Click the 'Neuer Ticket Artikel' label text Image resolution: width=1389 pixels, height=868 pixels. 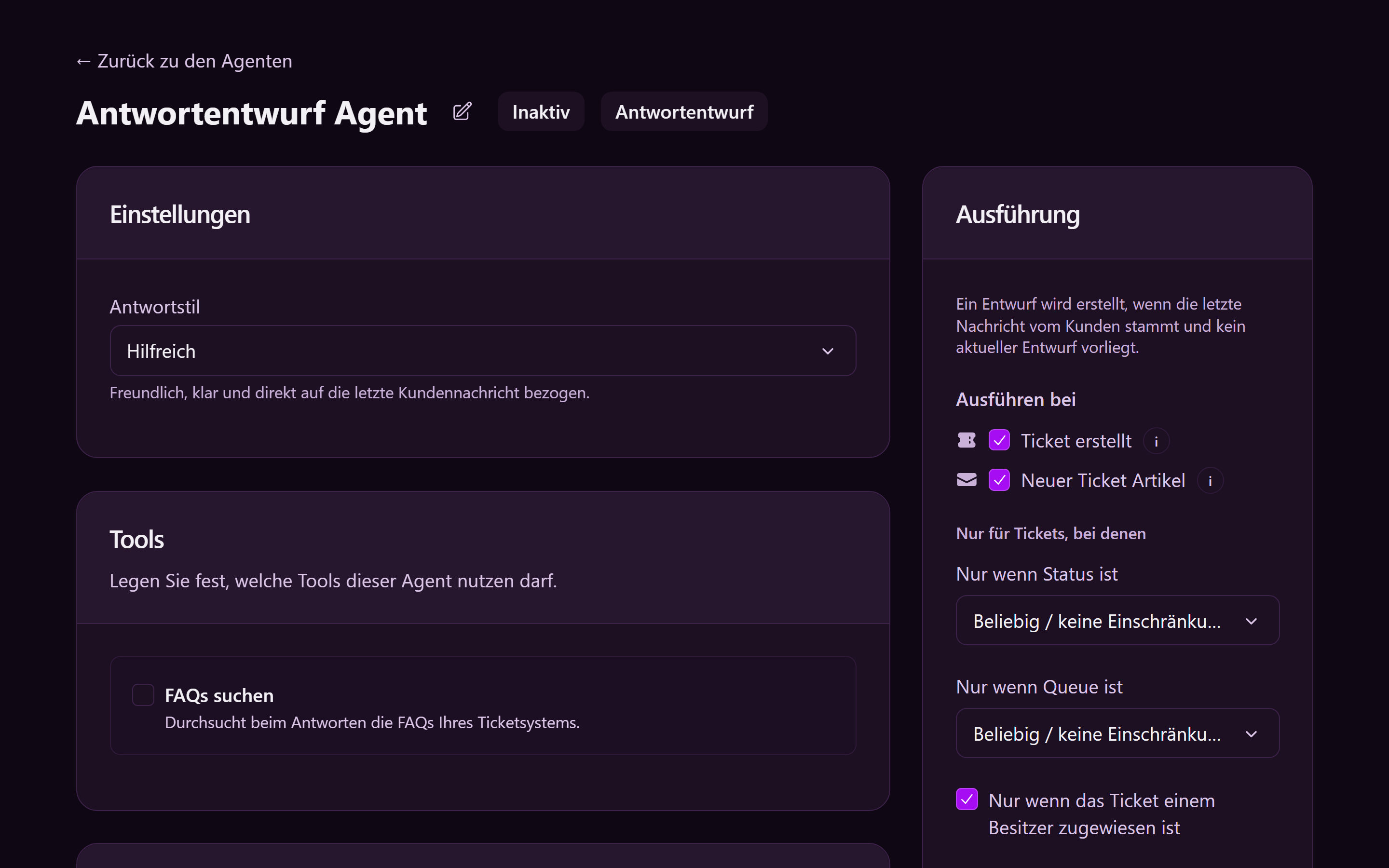[x=1103, y=480]
